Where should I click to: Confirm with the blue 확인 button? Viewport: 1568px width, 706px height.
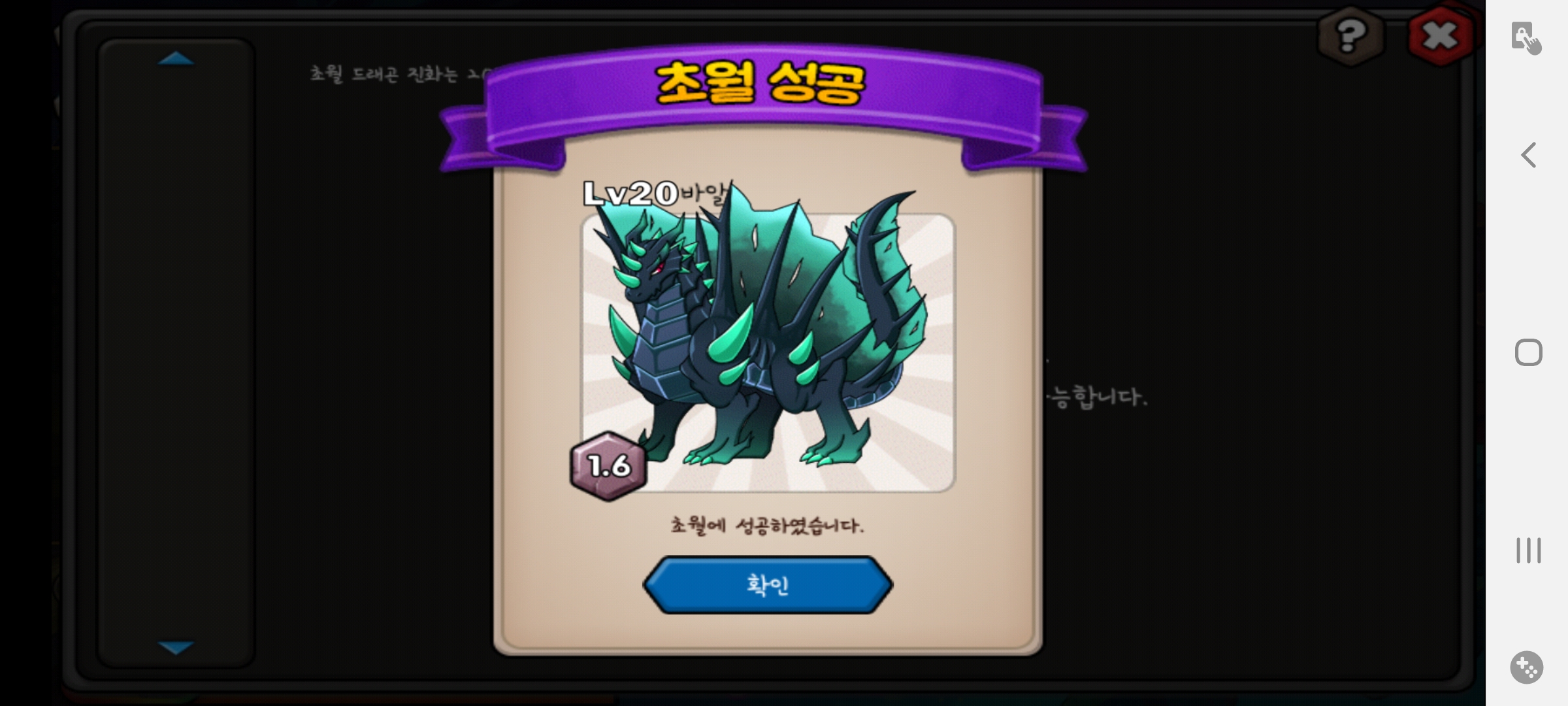768,585
